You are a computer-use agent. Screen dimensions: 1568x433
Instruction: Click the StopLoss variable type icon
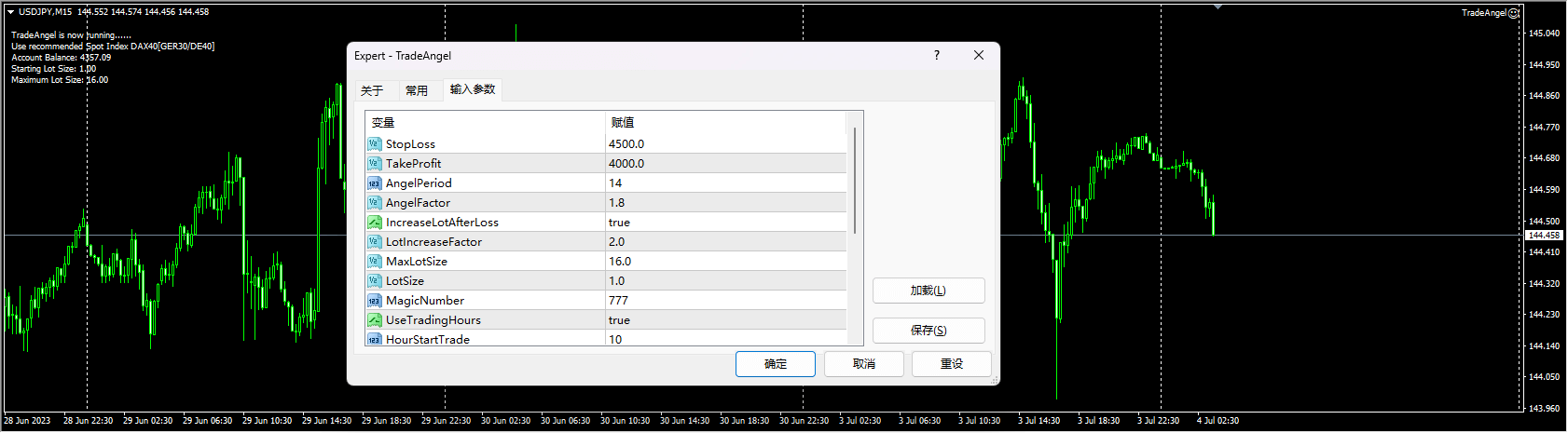[x=374, y=144]
